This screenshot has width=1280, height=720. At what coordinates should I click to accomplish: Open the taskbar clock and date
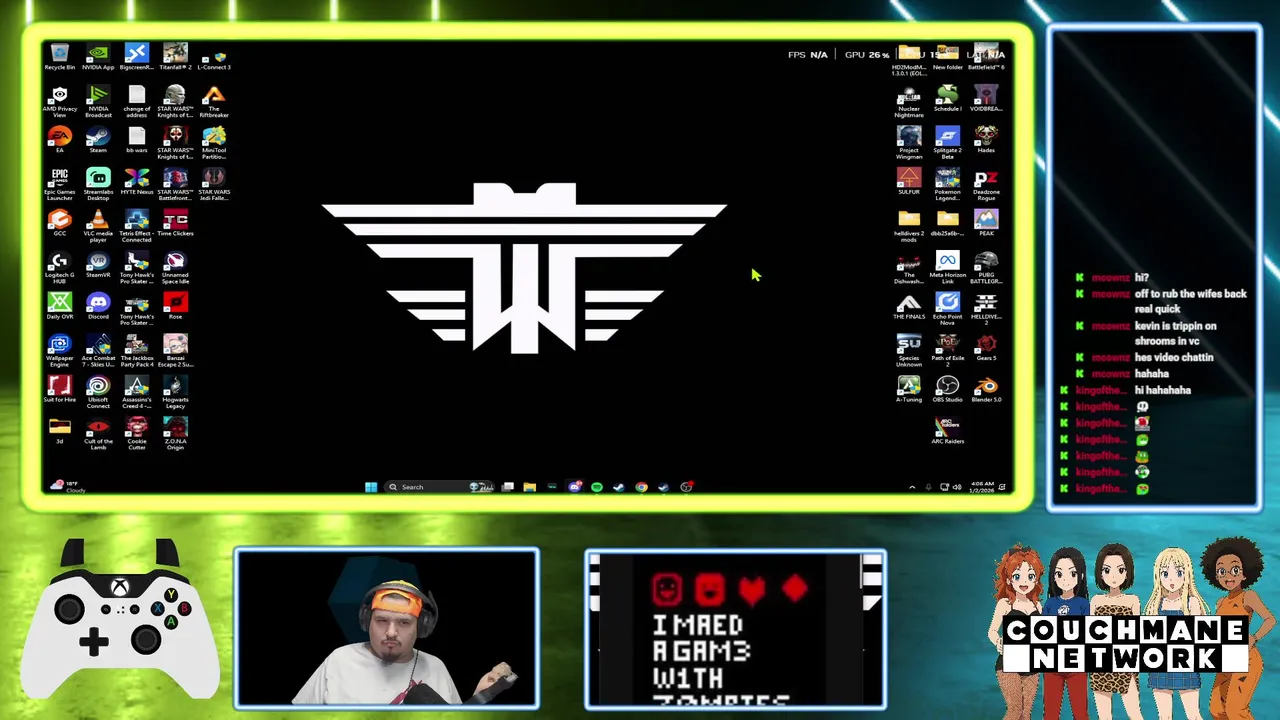point(981,487)
